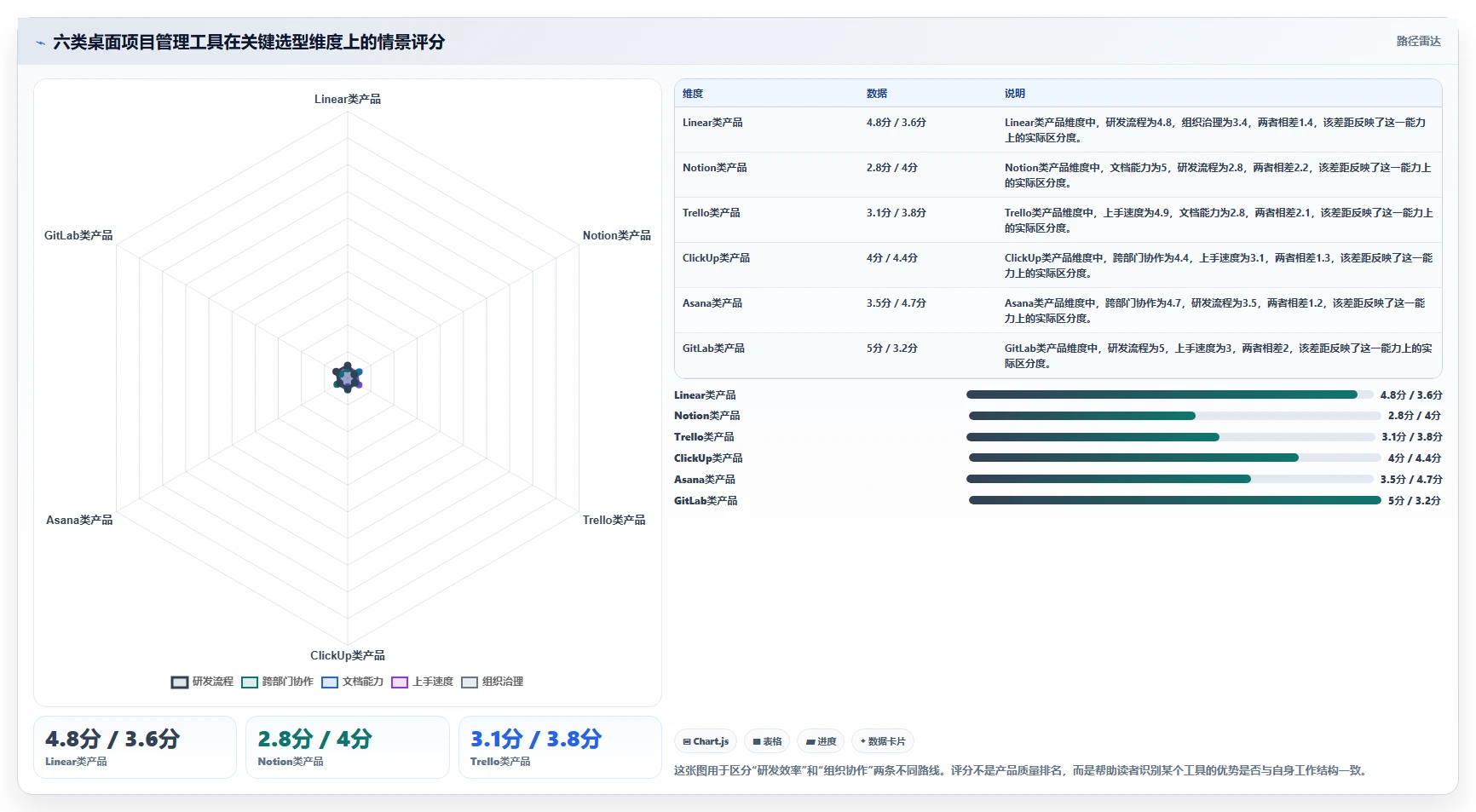Click the Linear类产品 radar axis label

[x=348, y=100]
